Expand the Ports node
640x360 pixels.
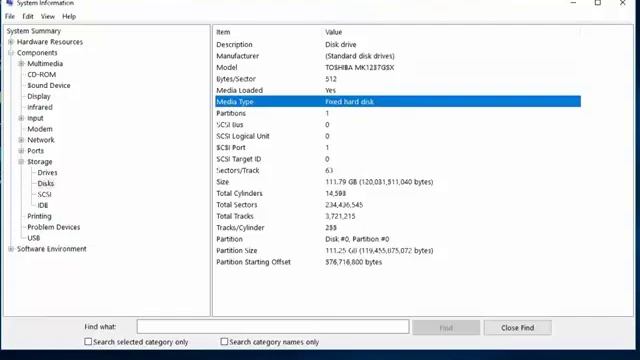[x=21, y=151]
